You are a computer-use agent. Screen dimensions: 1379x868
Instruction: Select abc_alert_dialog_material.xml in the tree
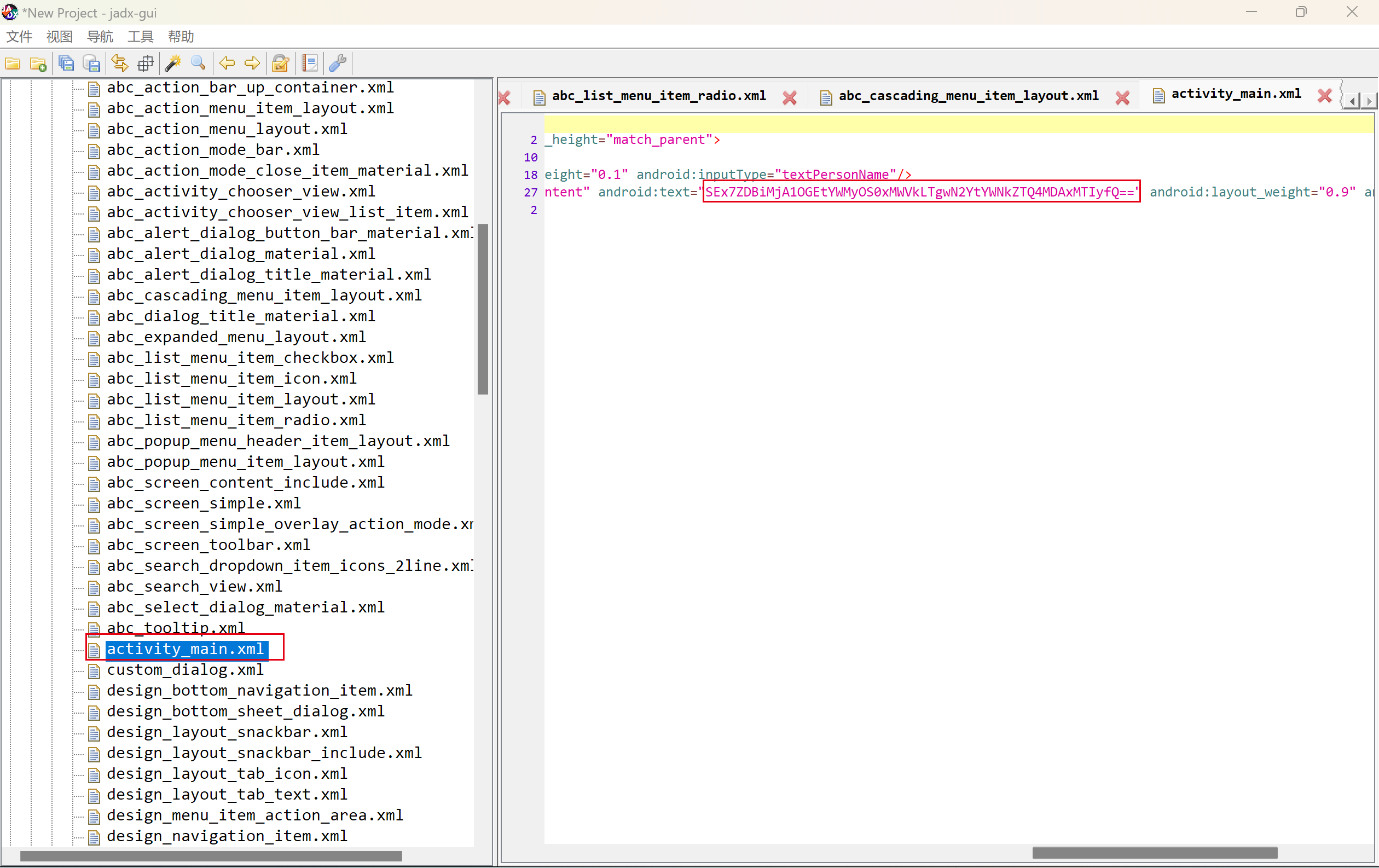pyautogui.click(x=241, y=253)
